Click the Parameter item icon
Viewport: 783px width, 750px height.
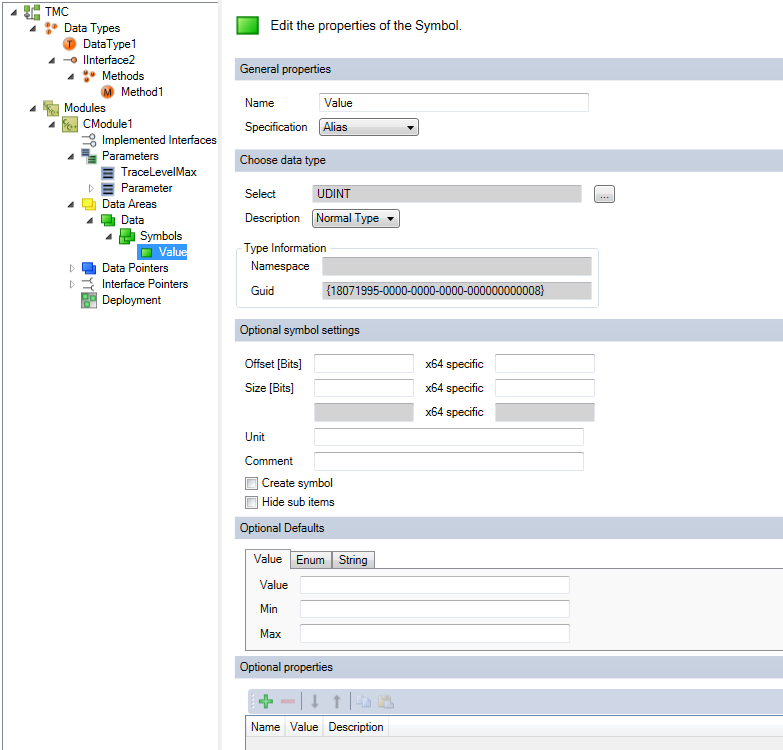[x=107, y=189]
